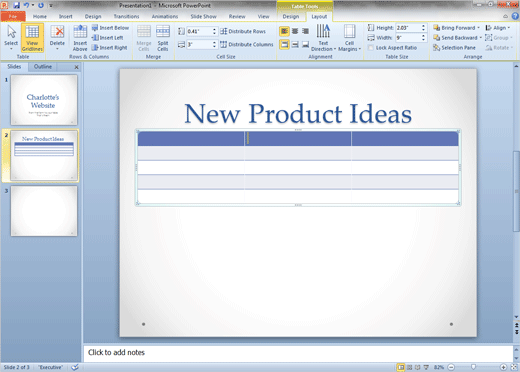Switch to the Outline pane tab
This screenshot has width=520, height=372.
click(x=43, y=67)
